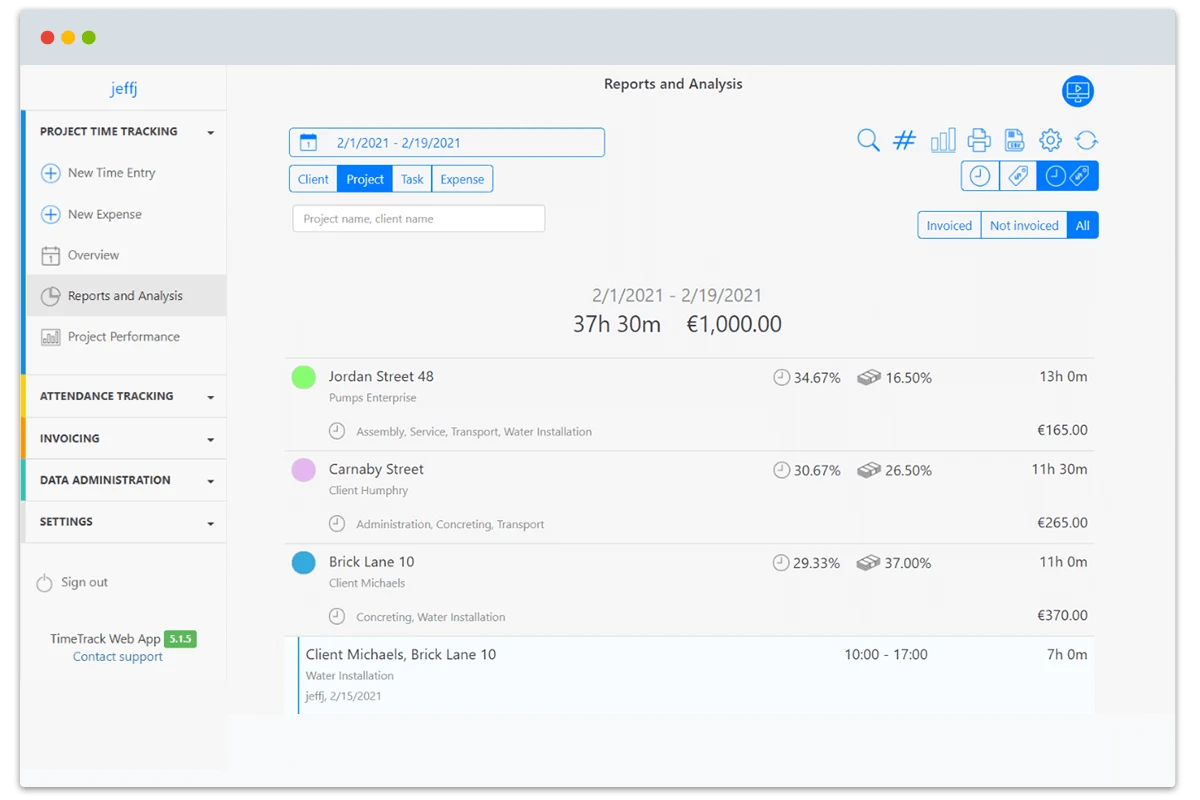
Task: Click the hashtag icon in toolbar
Action: coord(904,141)
